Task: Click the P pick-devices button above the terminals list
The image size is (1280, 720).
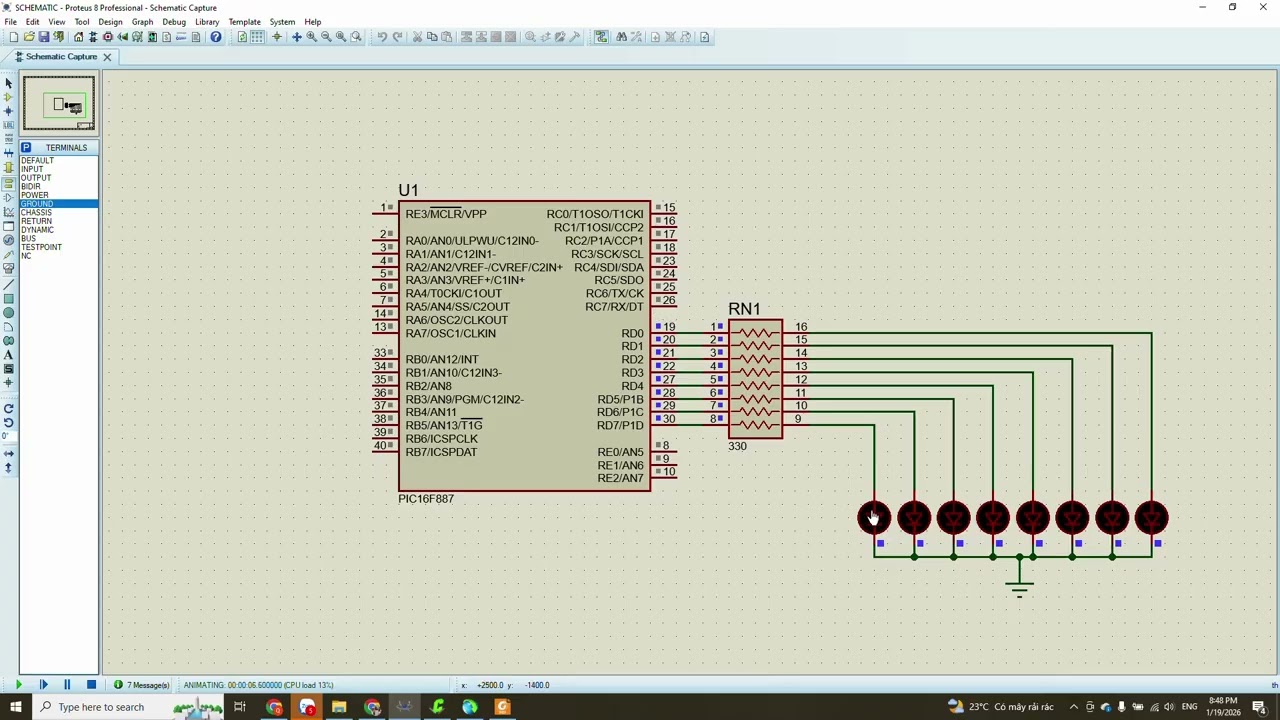Action: pos(26,147)
